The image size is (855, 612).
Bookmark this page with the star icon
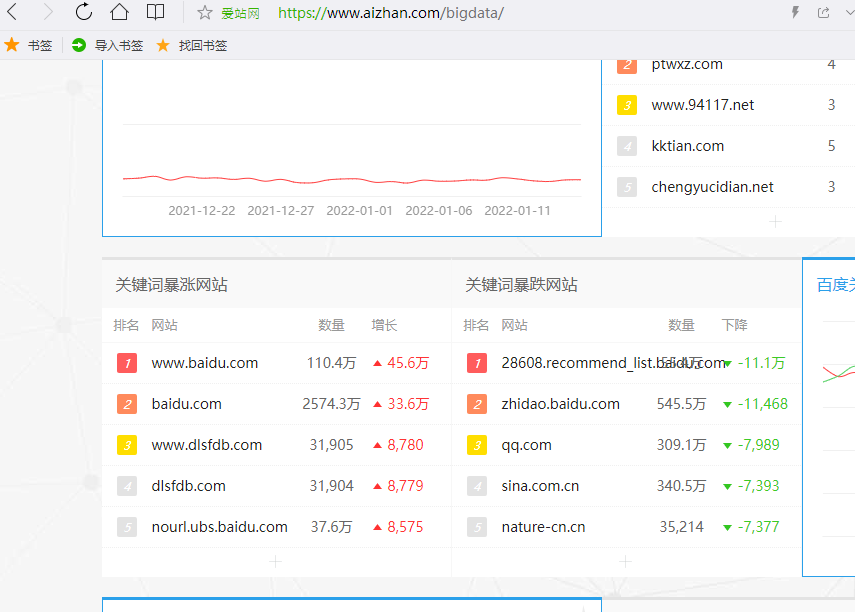tap(204, 13)
